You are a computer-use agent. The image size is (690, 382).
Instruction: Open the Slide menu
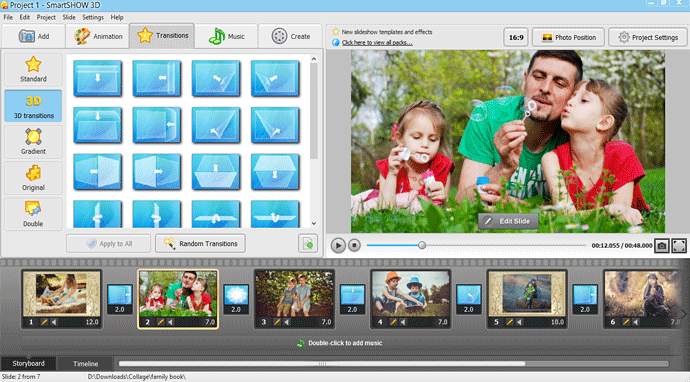[69, 17]
